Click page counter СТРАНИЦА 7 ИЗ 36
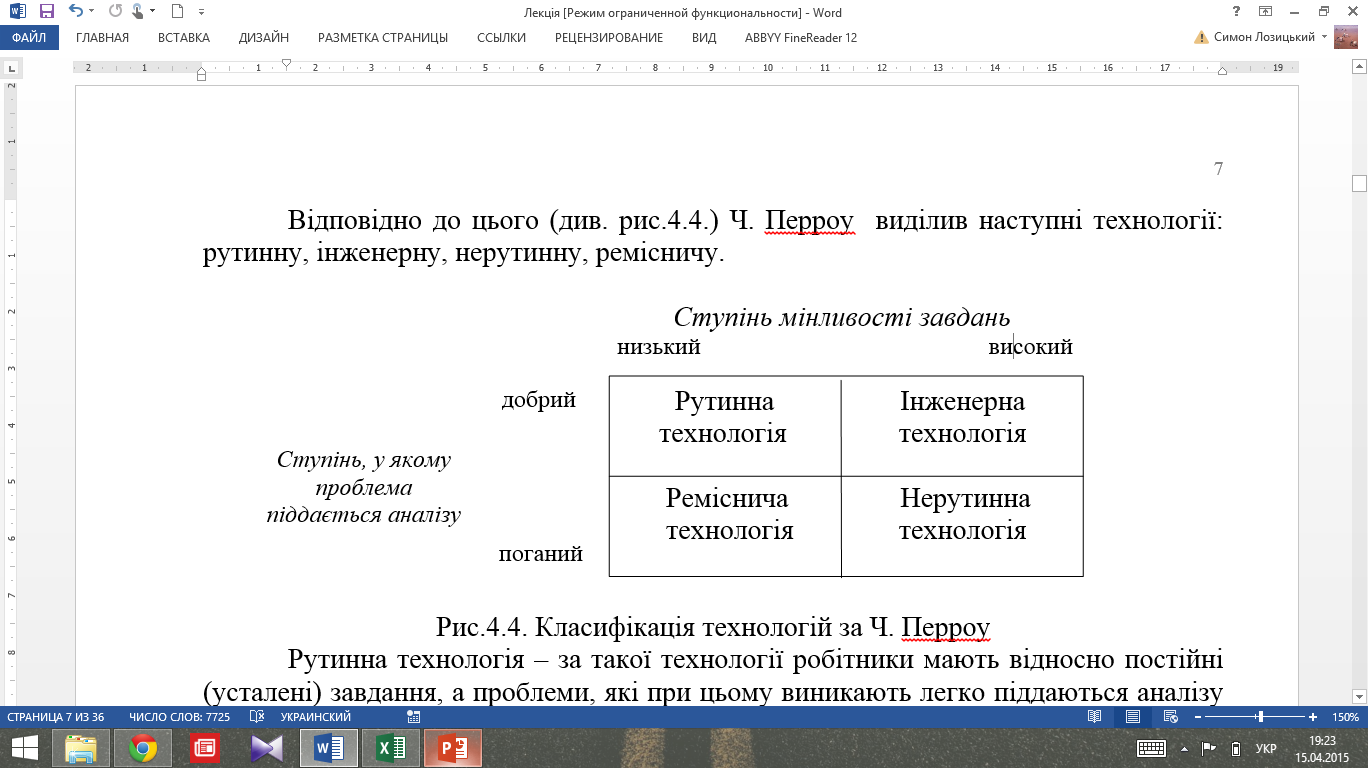The height and width of the screenshot is (768, 1368). (57, 717)
